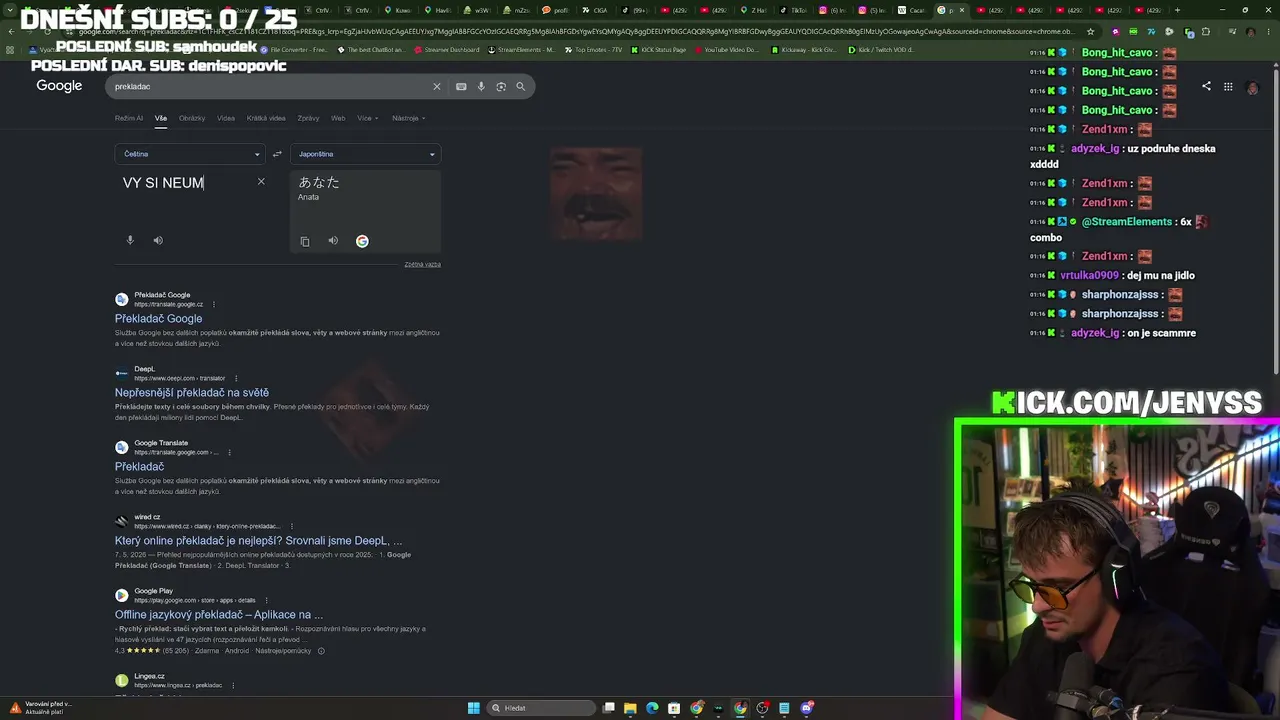Open options for Překladač Google result
This screenshot has height=720, width=1280.
coord(214,304)
